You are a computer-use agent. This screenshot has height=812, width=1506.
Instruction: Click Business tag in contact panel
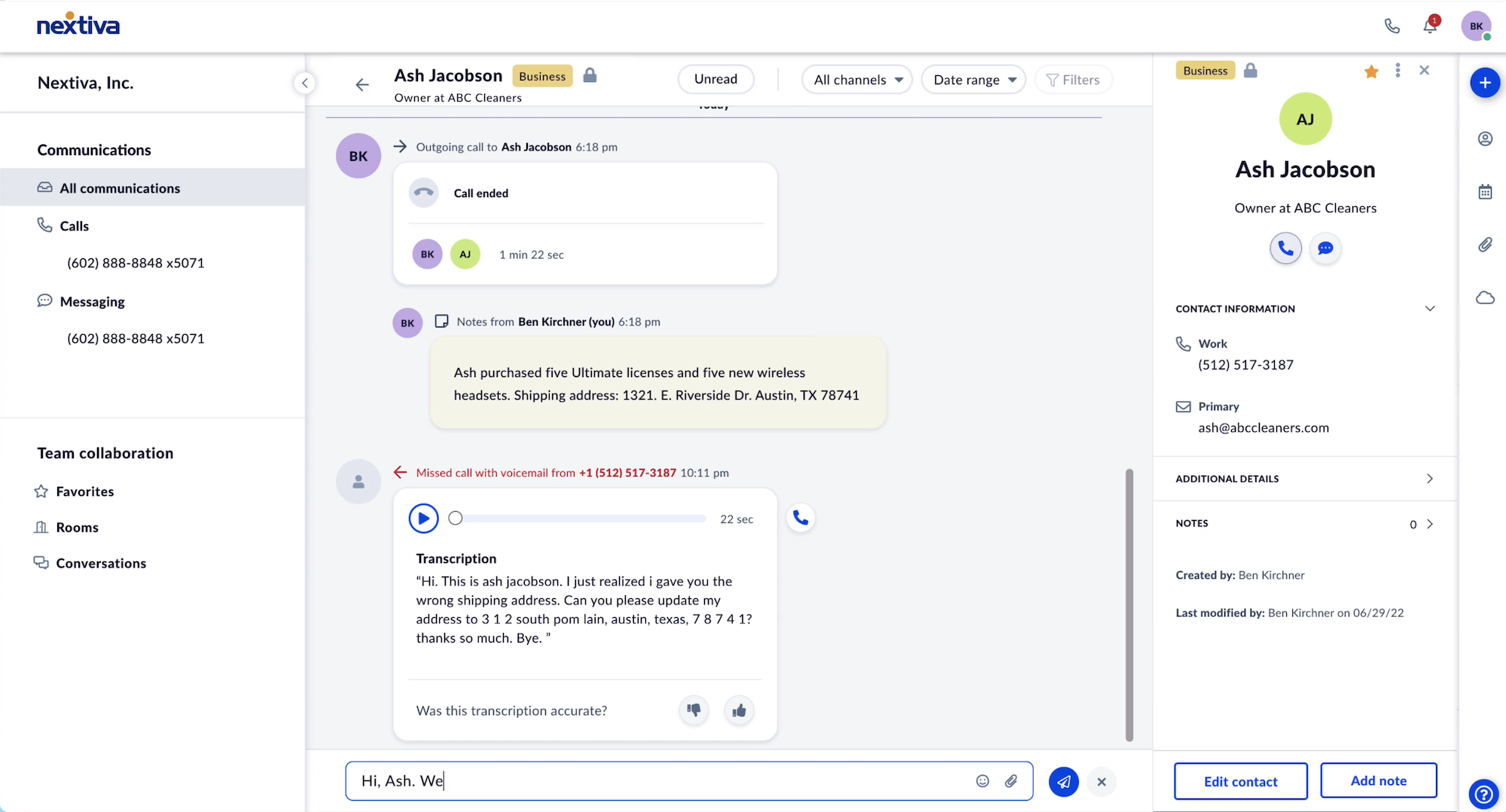pyautogui.click(x=1205, y=71)
